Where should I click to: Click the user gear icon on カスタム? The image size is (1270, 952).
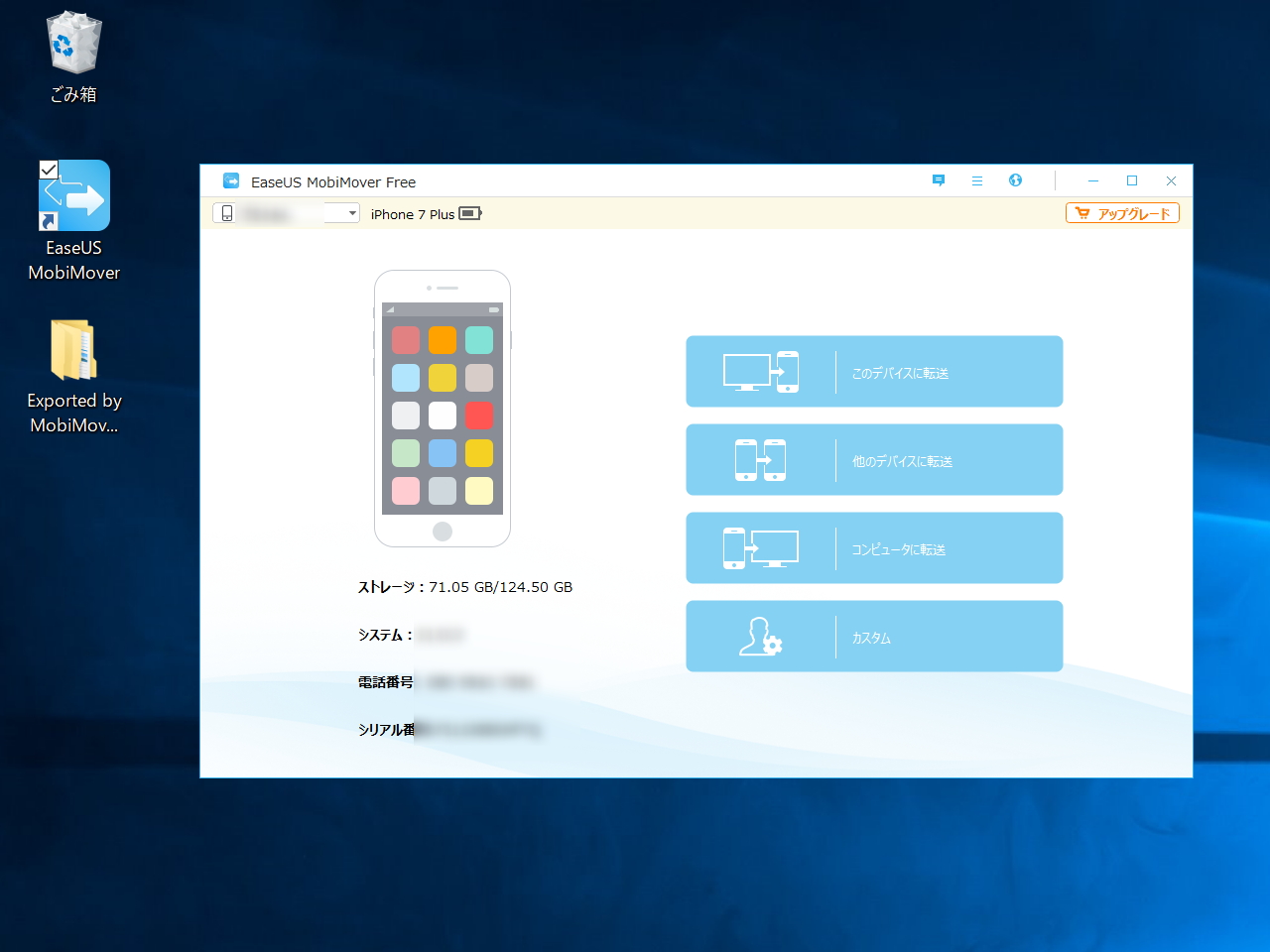pos(760,636)
